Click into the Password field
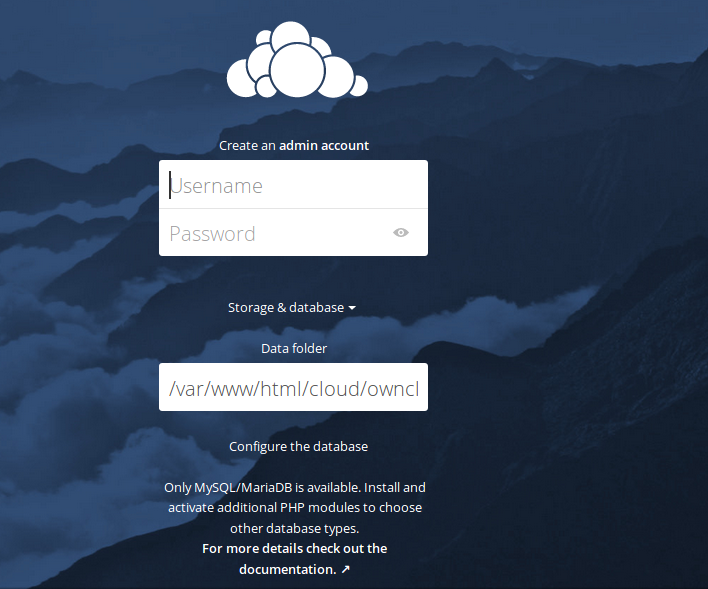 [293, 233]
